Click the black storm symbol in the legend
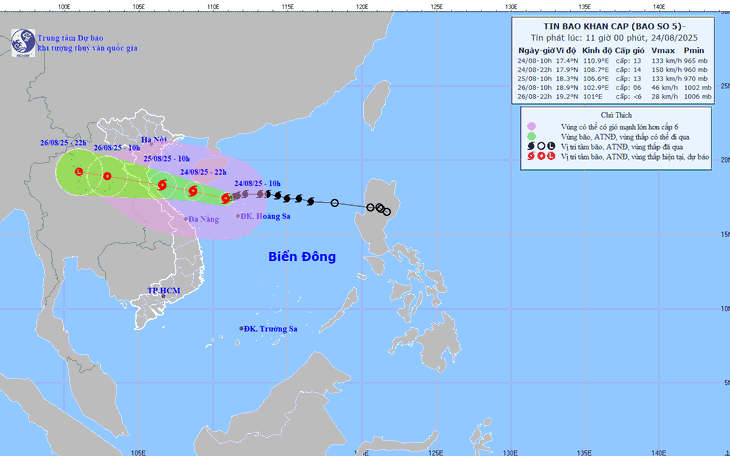 click(531, 146)
